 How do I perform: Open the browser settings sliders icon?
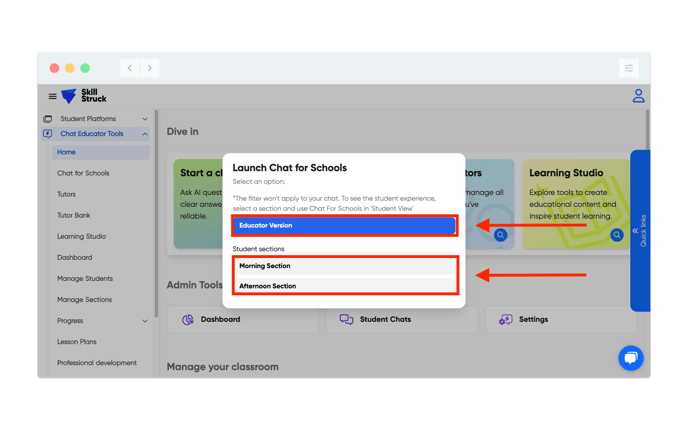coord(628,68)
